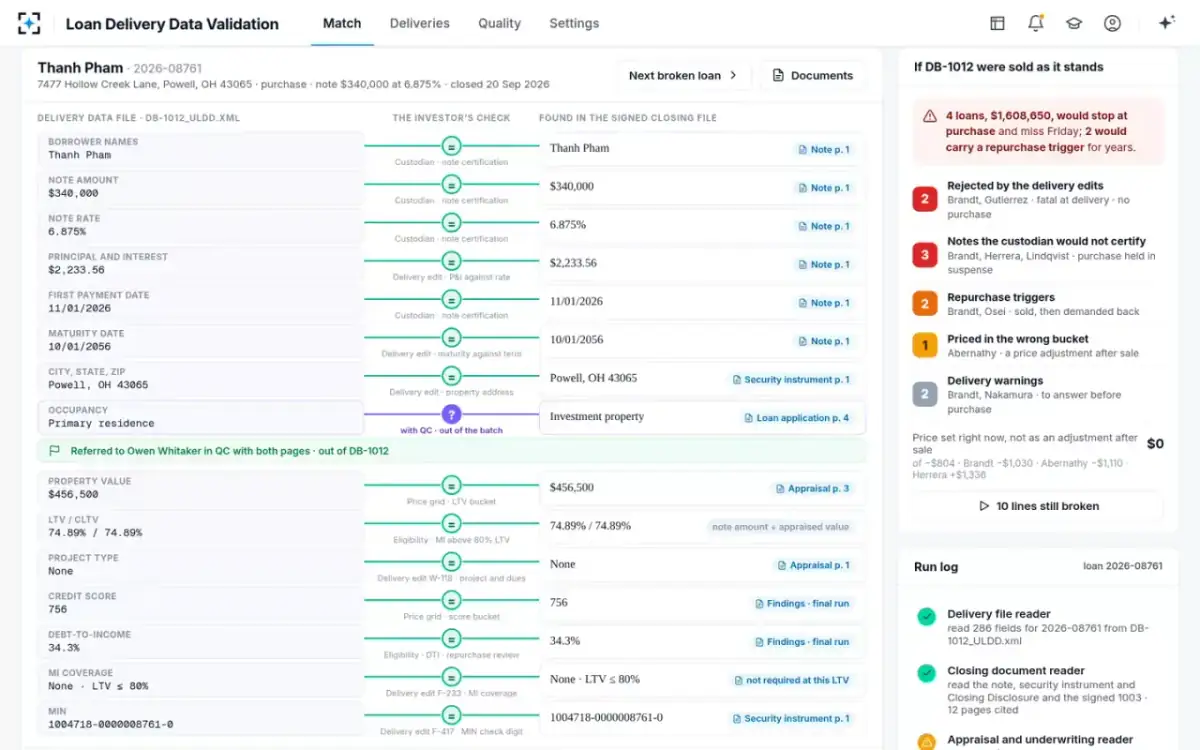The image size is (1200, 750).
Task: Click the Occupancy 'Primary residence' field
Action: (x=200, y=416)
